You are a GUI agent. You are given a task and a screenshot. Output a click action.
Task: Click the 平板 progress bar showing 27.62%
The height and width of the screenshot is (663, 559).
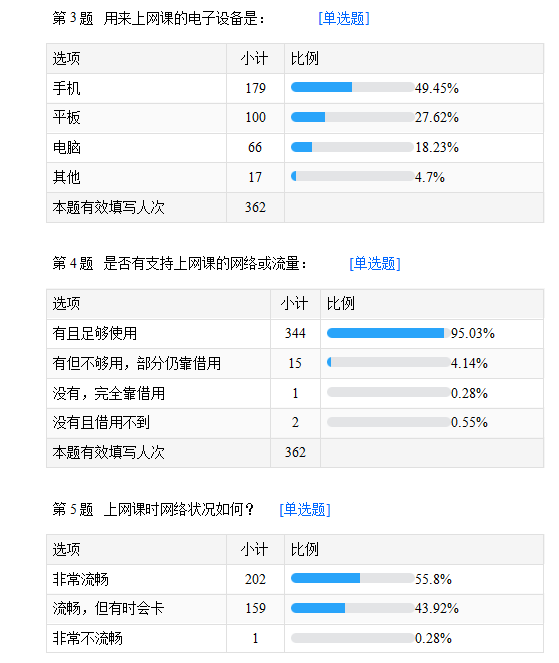point(352,117)
